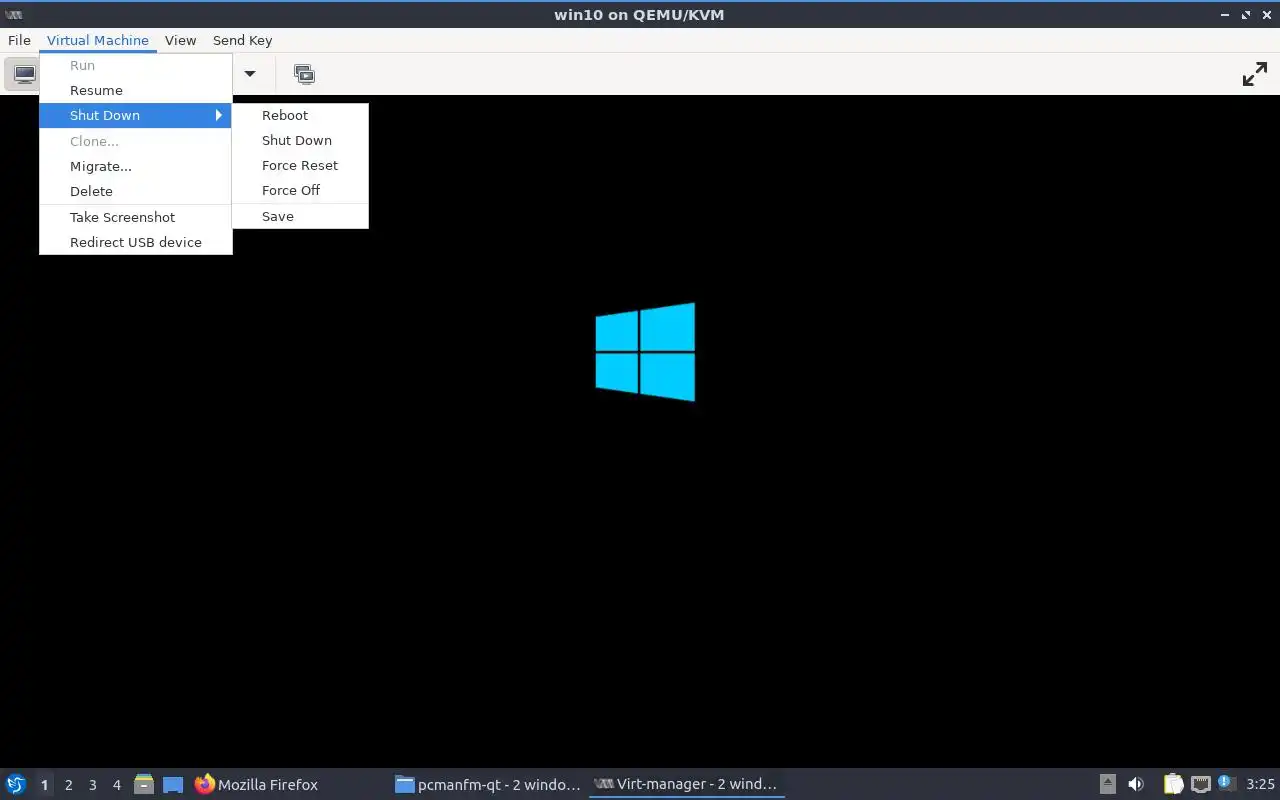Image resolution: width=1280 pixels, height=800 pixels.
Task: Minimize the win10 QEMU/KVM window
Action: 1225,15
